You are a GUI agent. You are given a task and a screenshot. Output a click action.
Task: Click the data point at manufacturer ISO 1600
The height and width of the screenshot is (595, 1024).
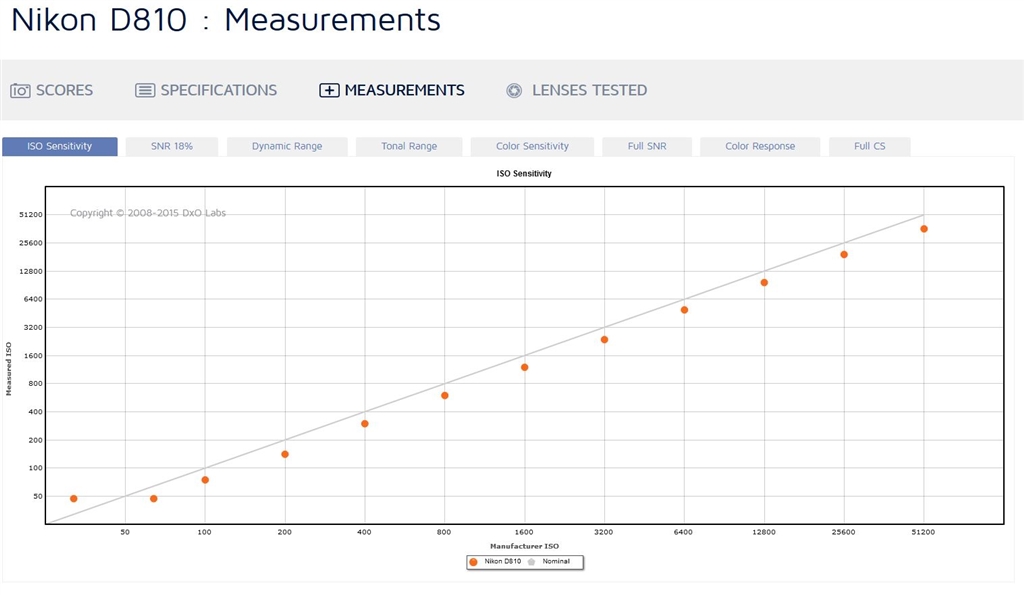pos(524,368)
